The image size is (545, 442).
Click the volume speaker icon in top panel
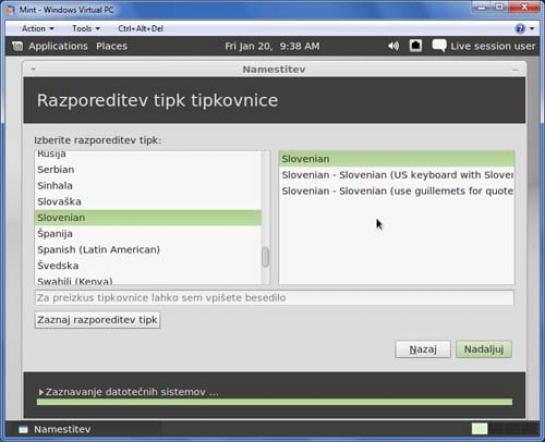pos(393,46)
